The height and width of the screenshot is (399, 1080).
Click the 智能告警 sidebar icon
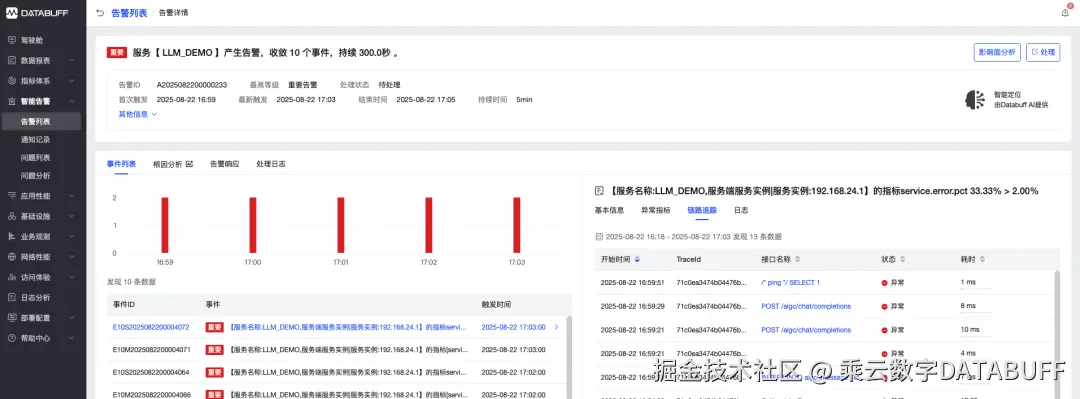12,101
